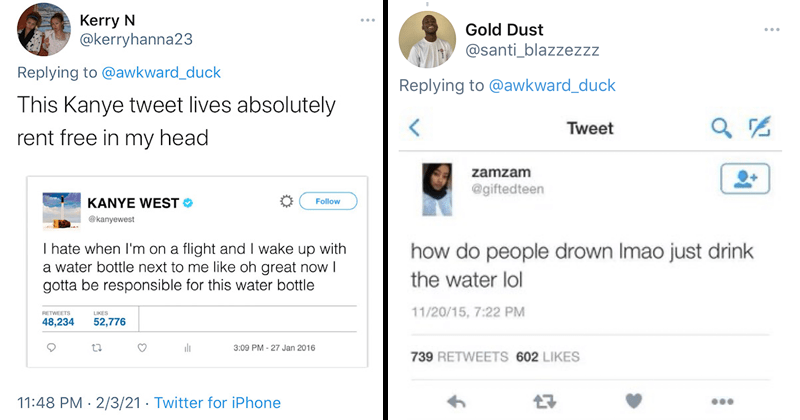The image size is (800, 420).
Task: Click the settings gear on Kanye's tweet
Action: 285,201
